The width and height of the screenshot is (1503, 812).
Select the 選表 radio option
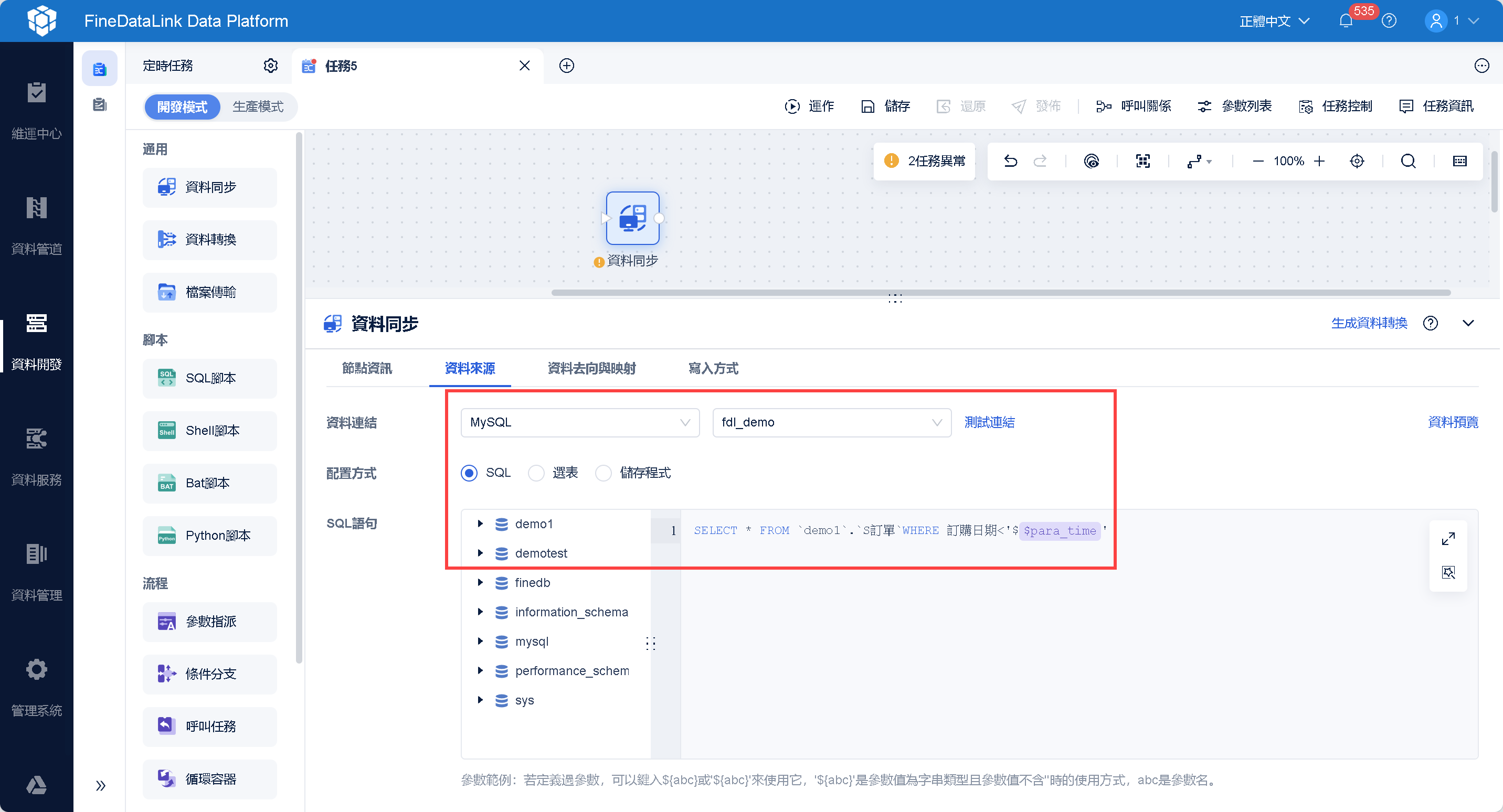pyautogui.click(x=536, y=473)
